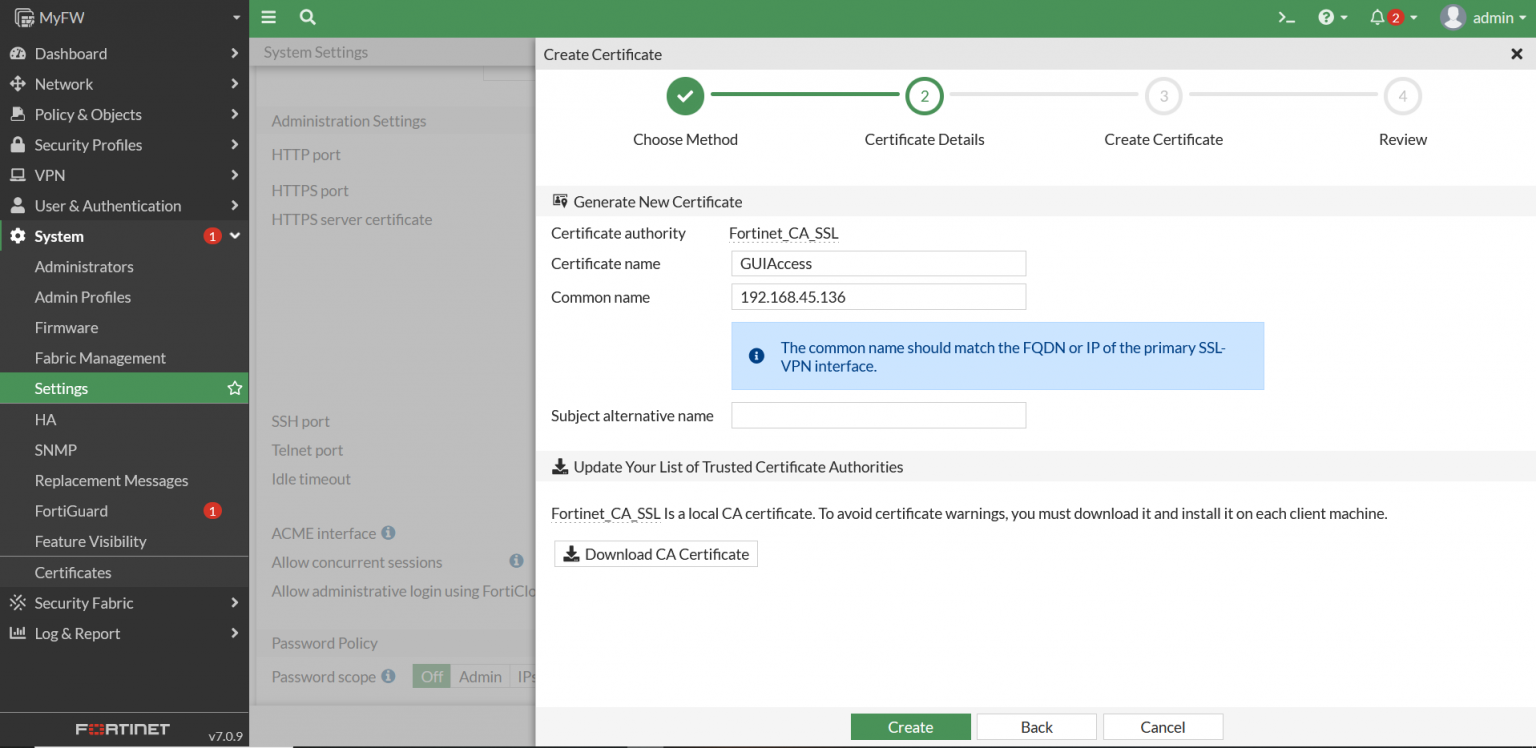The height and width of the screenshot is (748, 1536).
Task: Expand the Network sidebar section
Action: (62, 83)
